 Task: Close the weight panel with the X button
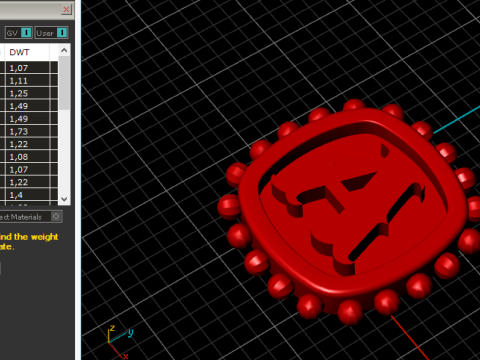pyautogui.click(x=66, y=9)
